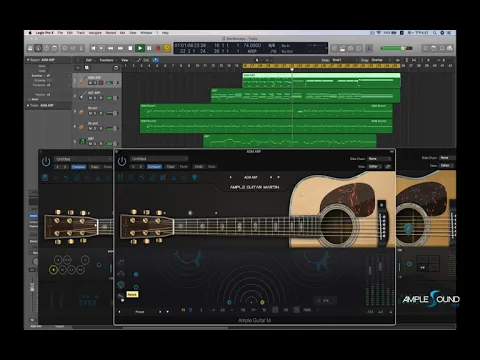This screenshot has width=480, height=360.
Task: Open the Edit menu in tracks area
Action: (89, 60)
